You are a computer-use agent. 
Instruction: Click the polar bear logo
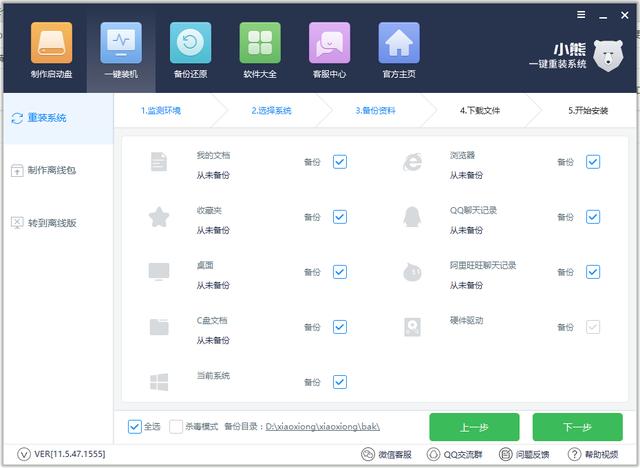[608, 55]
